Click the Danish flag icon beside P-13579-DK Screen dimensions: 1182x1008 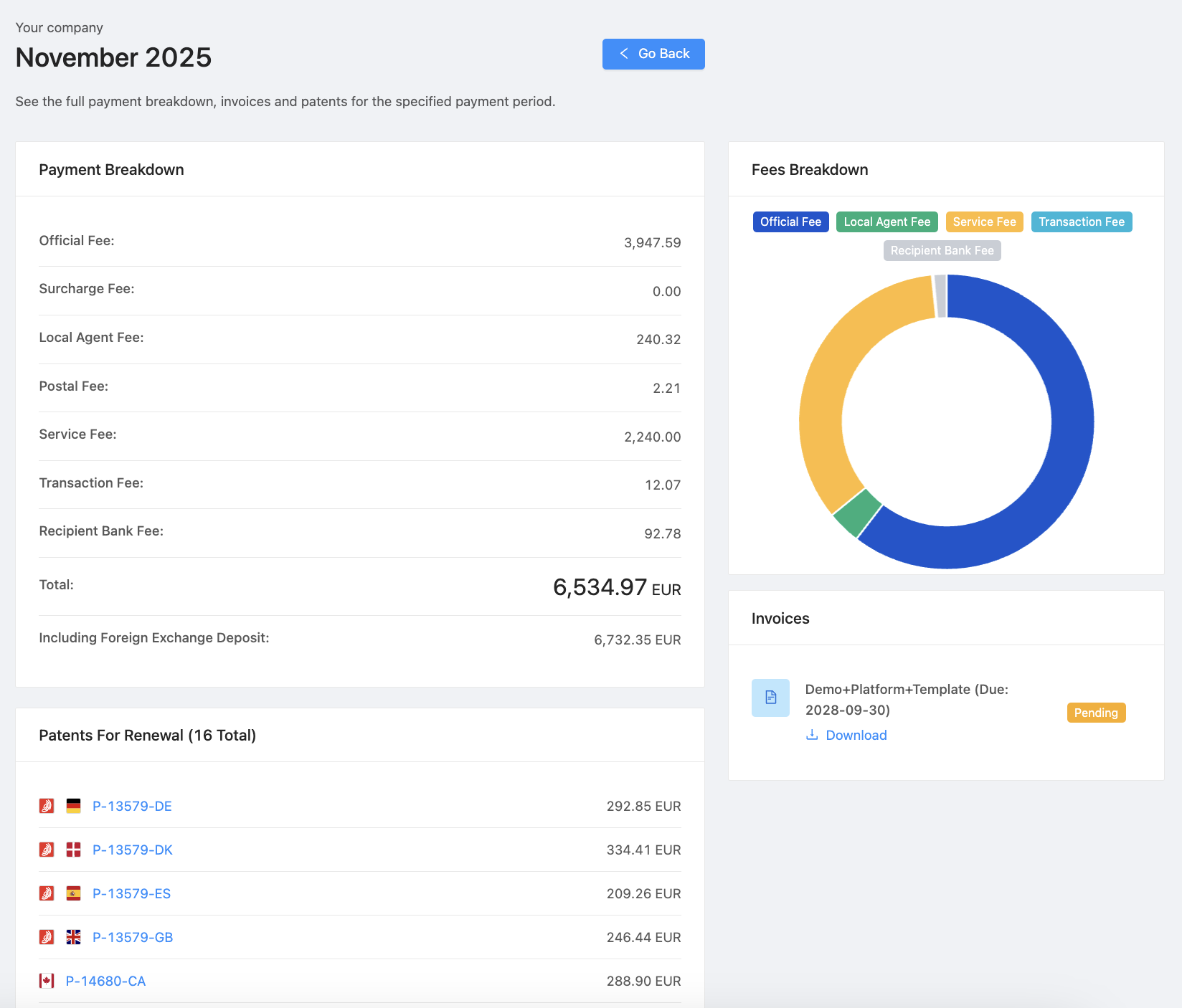point(72,850)
